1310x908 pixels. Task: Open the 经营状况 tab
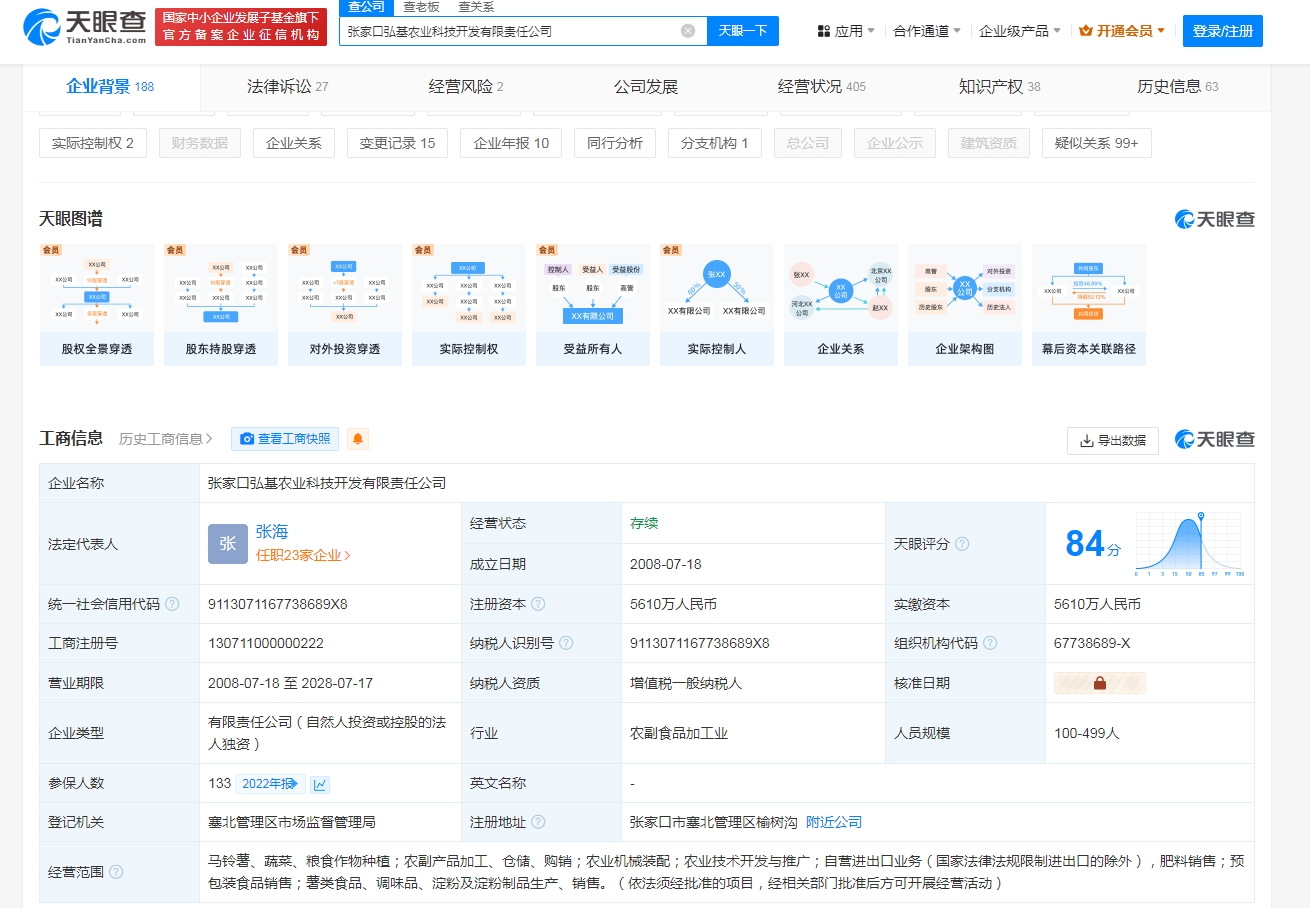[822, 87]
